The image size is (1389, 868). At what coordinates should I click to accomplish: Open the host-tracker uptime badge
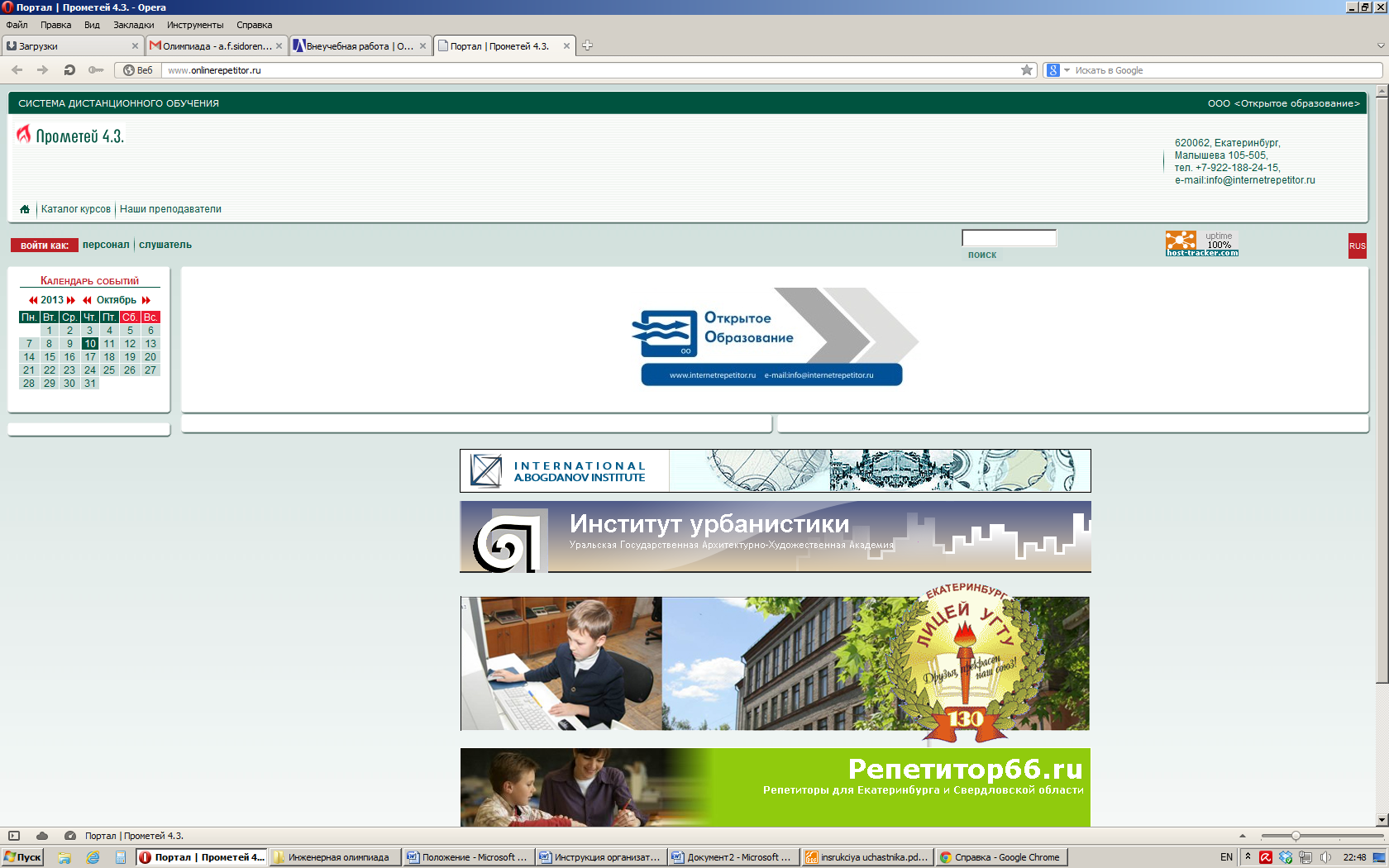coord(1201,244)
